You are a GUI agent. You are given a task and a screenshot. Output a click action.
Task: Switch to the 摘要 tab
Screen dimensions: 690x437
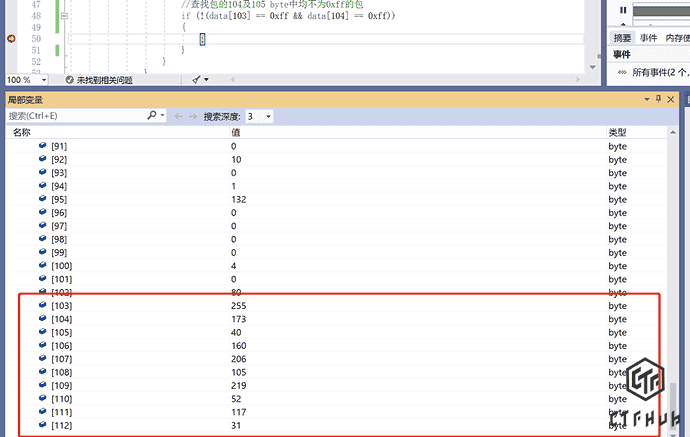[x=622, y=38]
